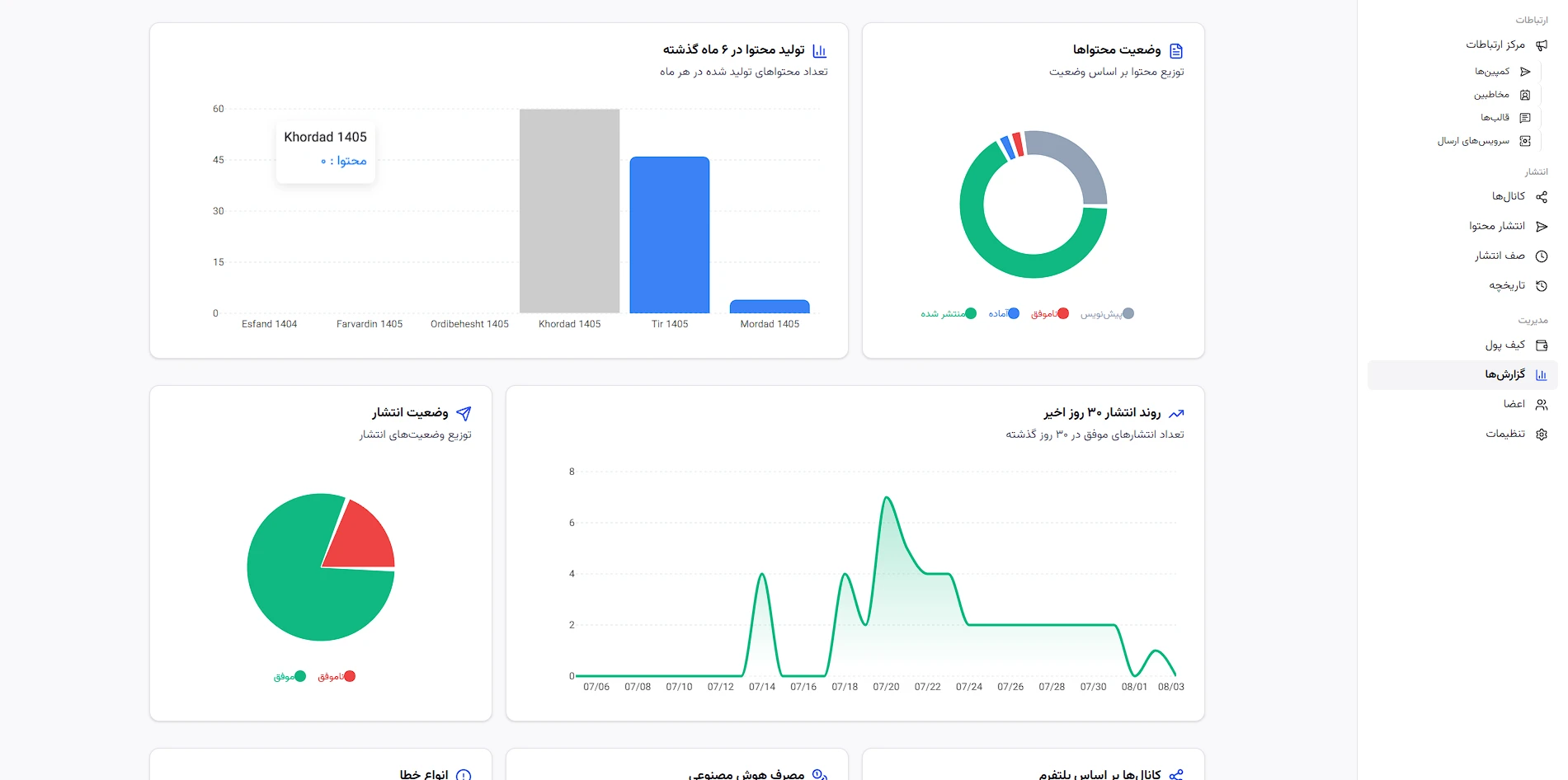1568x780 pixels.
Task: Open سرویس‌های ارسال in sidebar
Action: 1473,141
